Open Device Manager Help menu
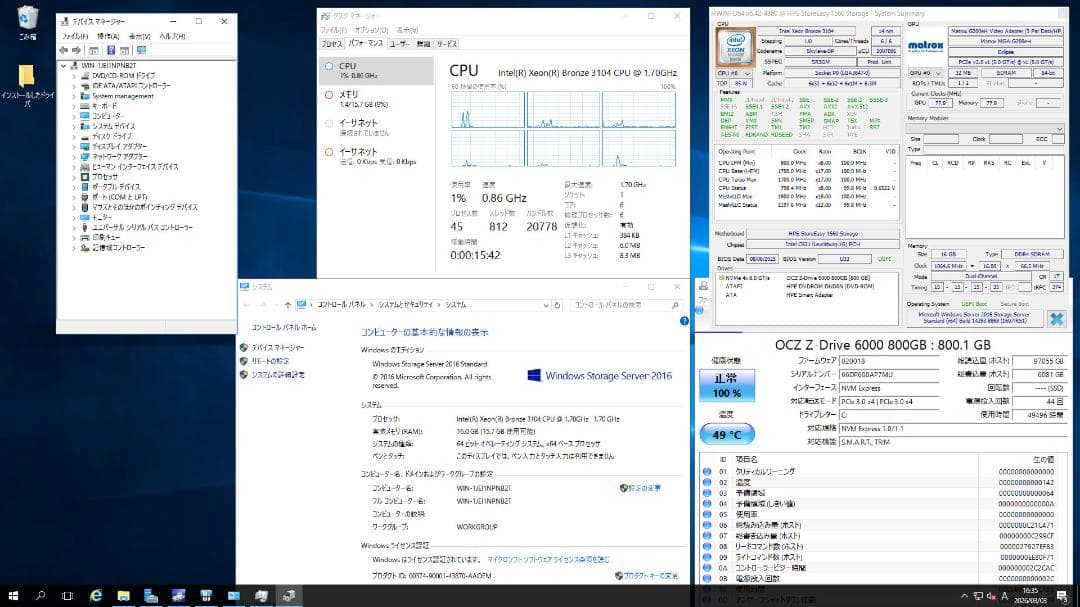Viewport: 1080px width, 607px height. pos(172,36)
